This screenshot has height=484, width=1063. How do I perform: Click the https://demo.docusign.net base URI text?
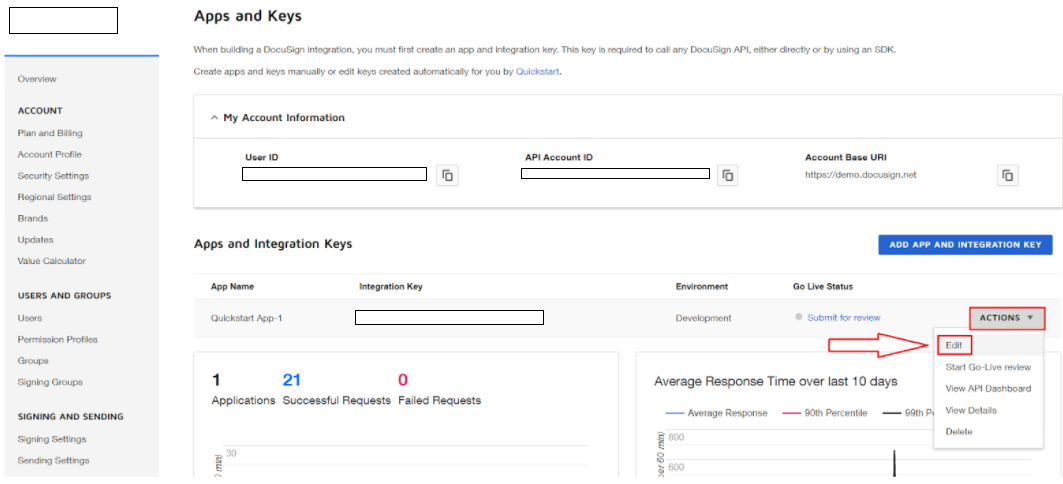coord(861,175)
